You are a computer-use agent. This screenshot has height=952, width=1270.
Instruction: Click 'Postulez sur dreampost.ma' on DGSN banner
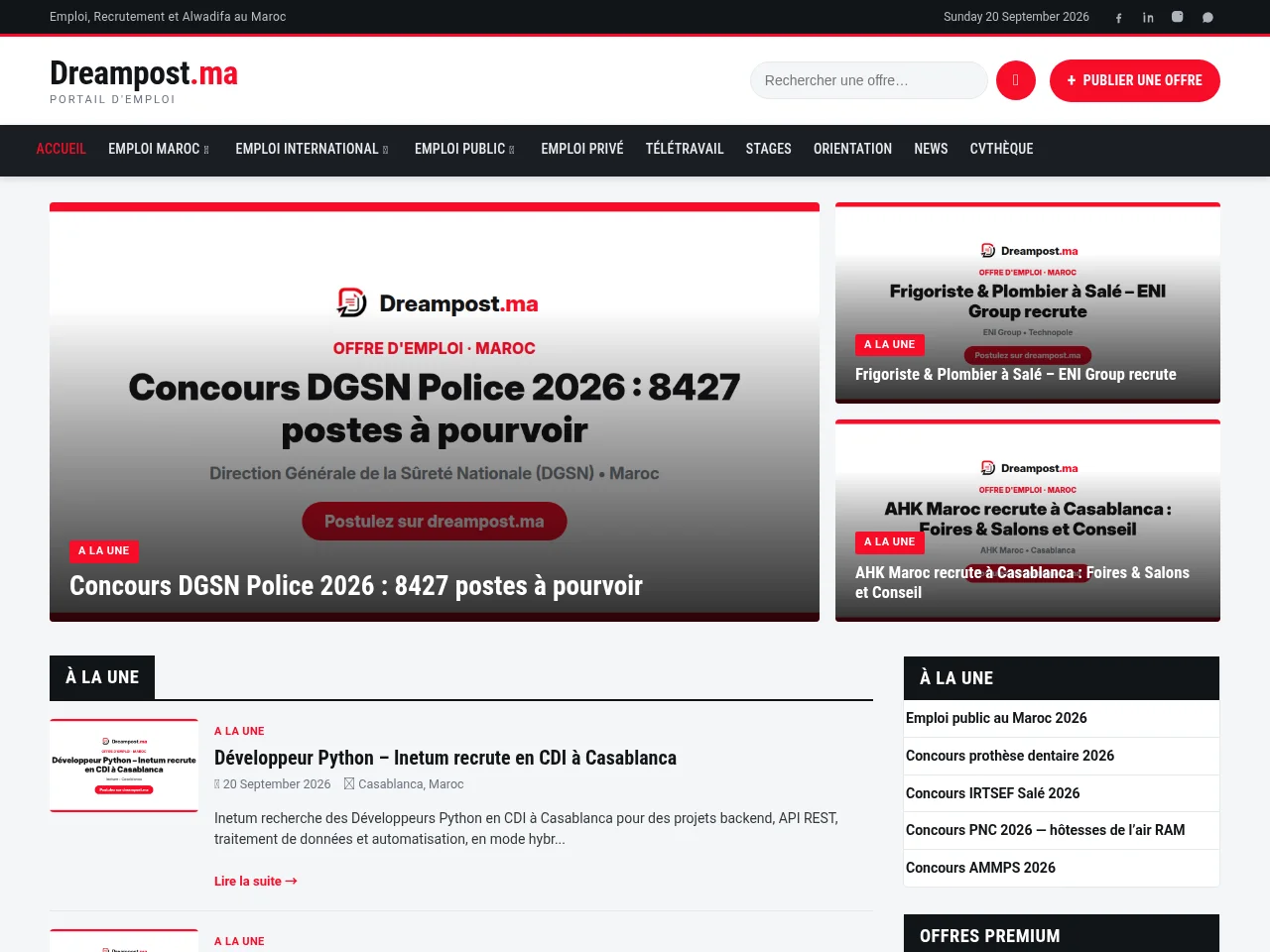(x=435, y=522)
